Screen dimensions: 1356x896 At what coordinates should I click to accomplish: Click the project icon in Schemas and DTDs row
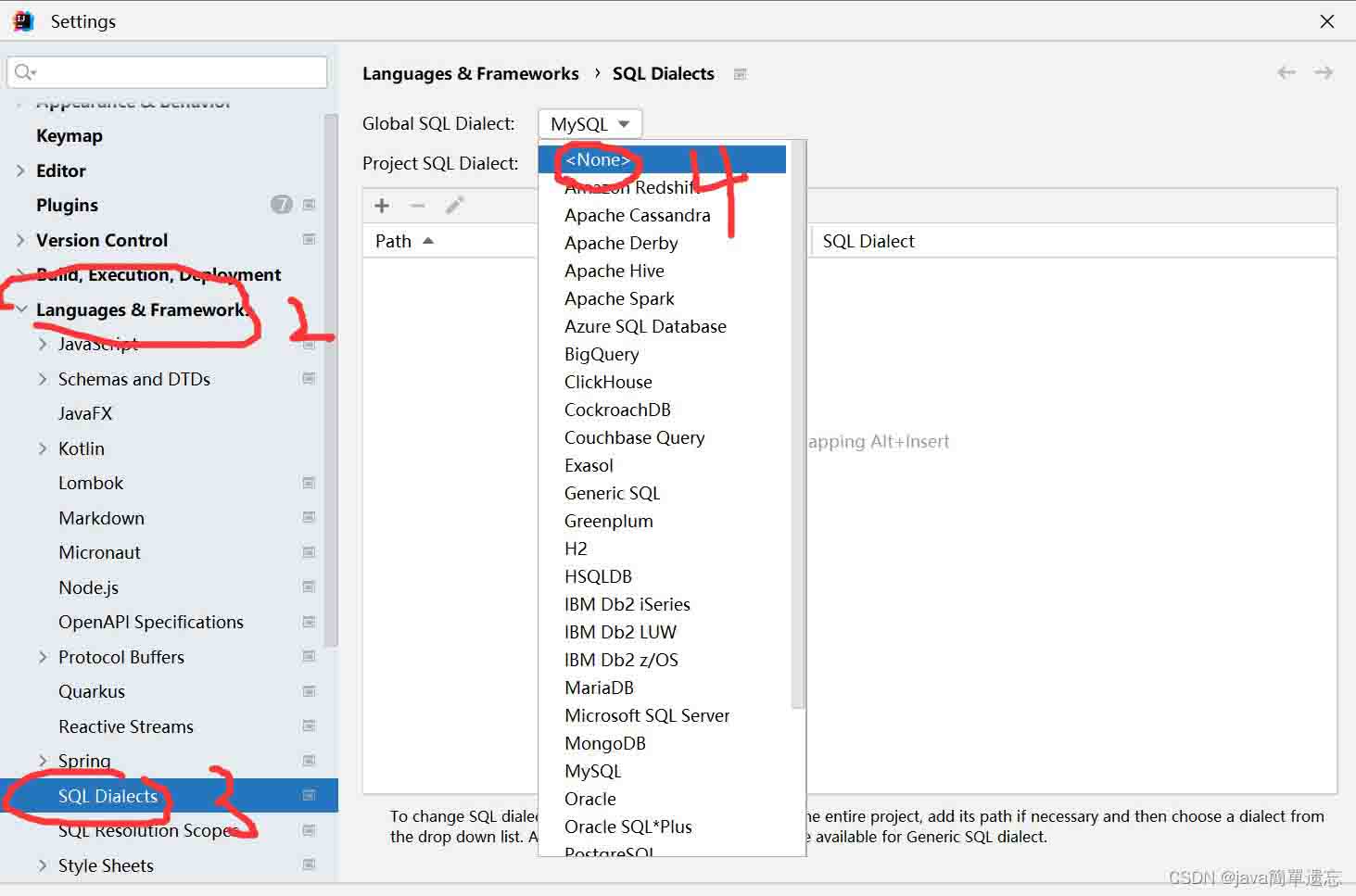click(310, 379)
